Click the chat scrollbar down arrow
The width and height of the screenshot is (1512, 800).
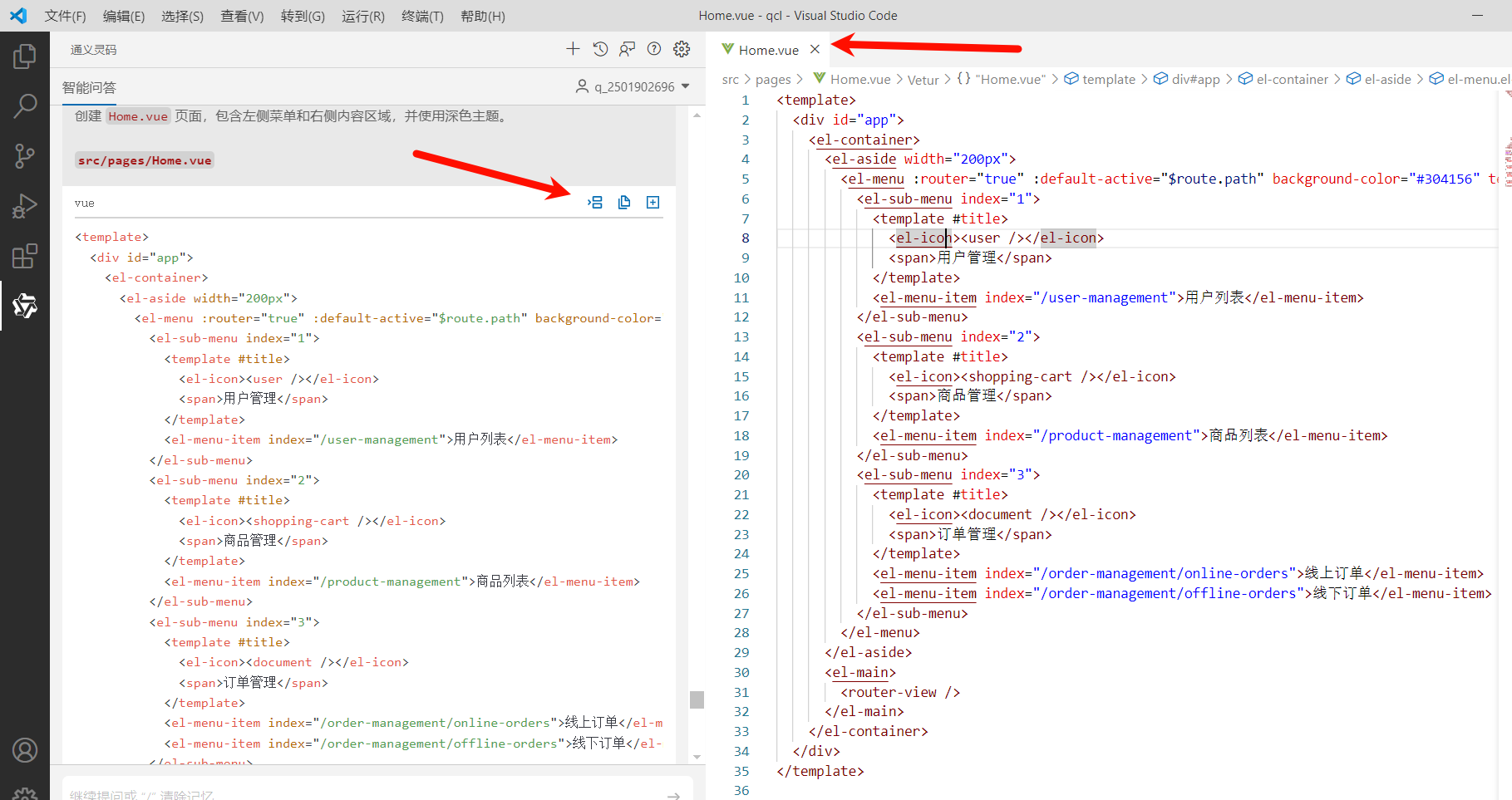(697, 757)
